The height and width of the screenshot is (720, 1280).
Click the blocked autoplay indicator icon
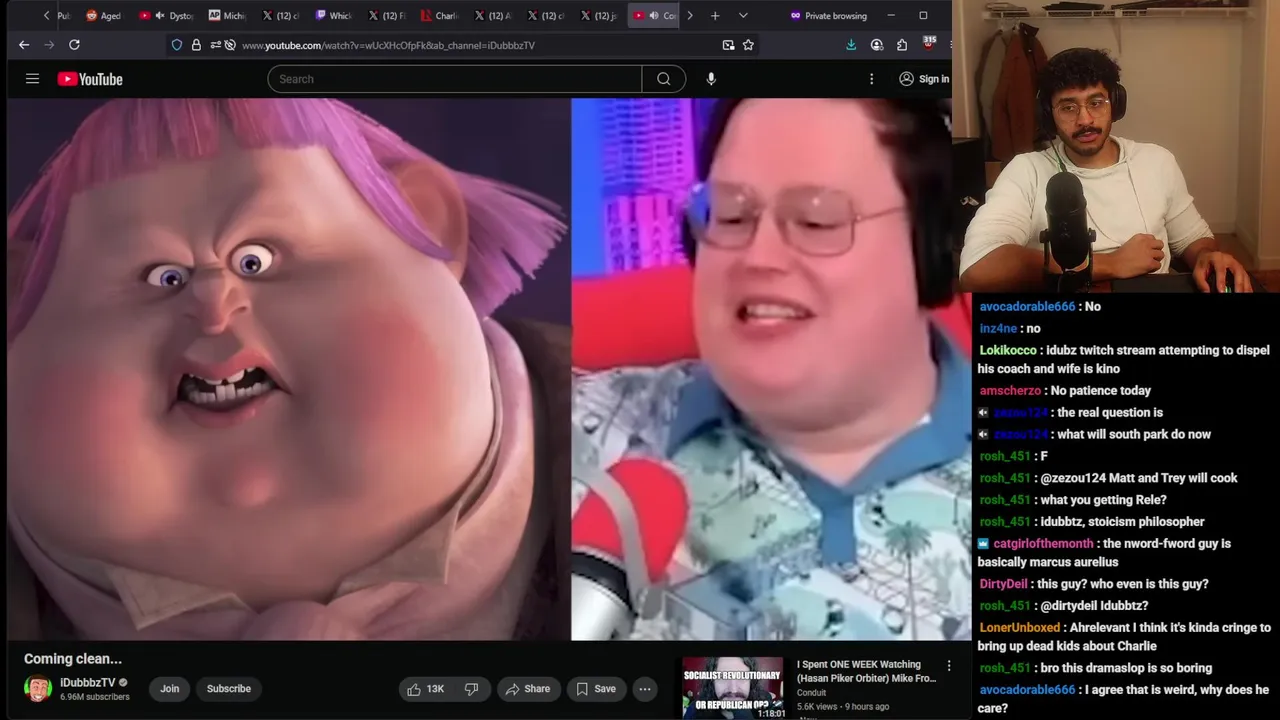(x=230, y=45)
